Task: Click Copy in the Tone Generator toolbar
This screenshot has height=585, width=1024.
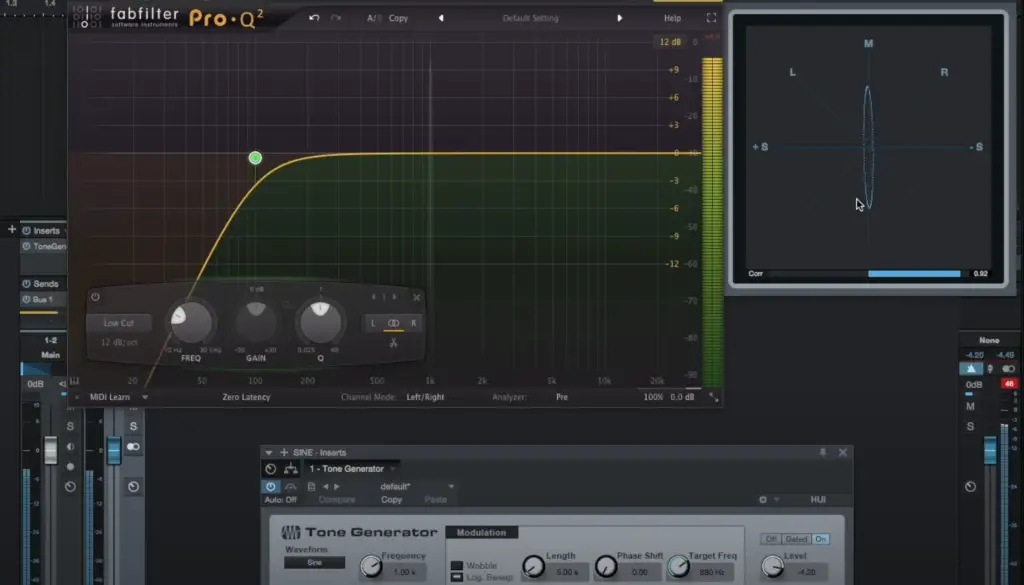Action: pos(391,499)
